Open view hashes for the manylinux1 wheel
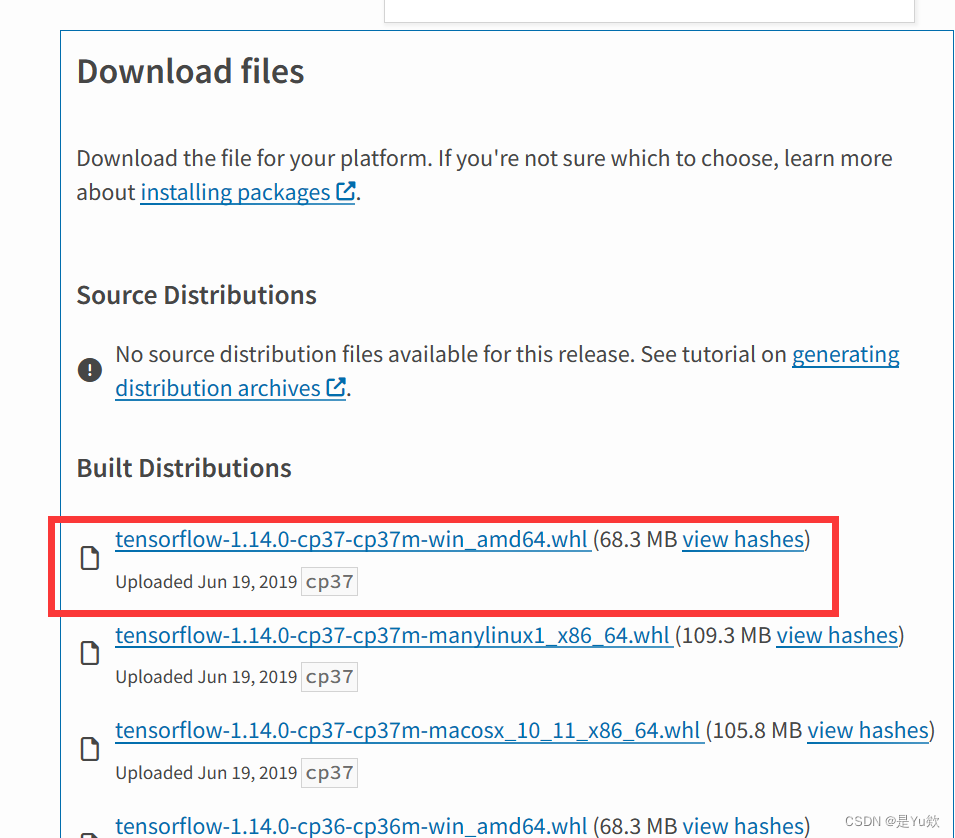Viewport: 955px width, 838px height. click(x=837, y=635)
